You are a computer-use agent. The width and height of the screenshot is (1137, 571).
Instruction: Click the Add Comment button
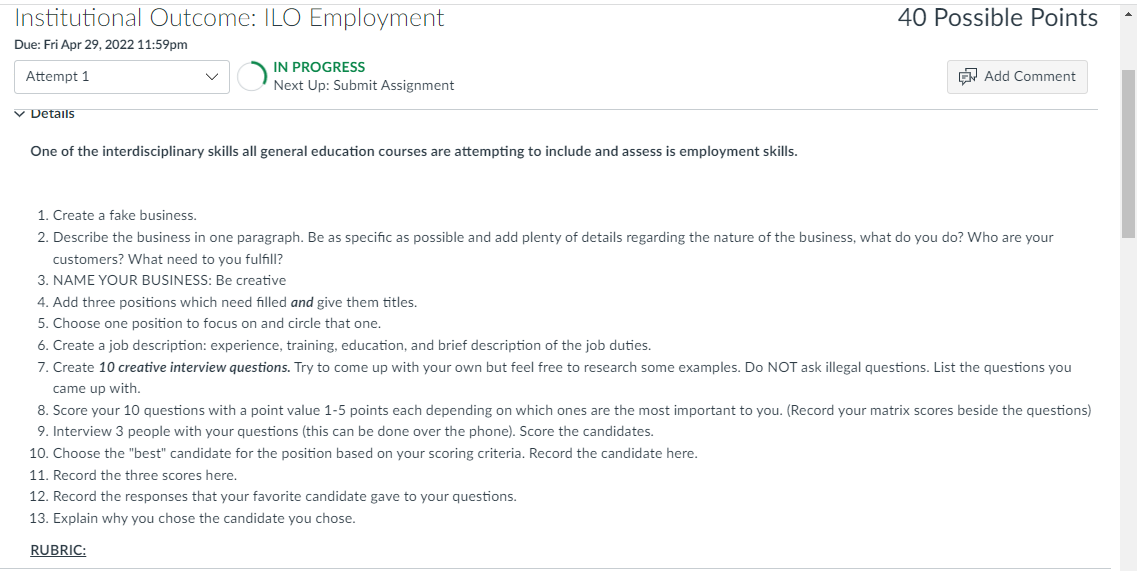click(1017, 77)
